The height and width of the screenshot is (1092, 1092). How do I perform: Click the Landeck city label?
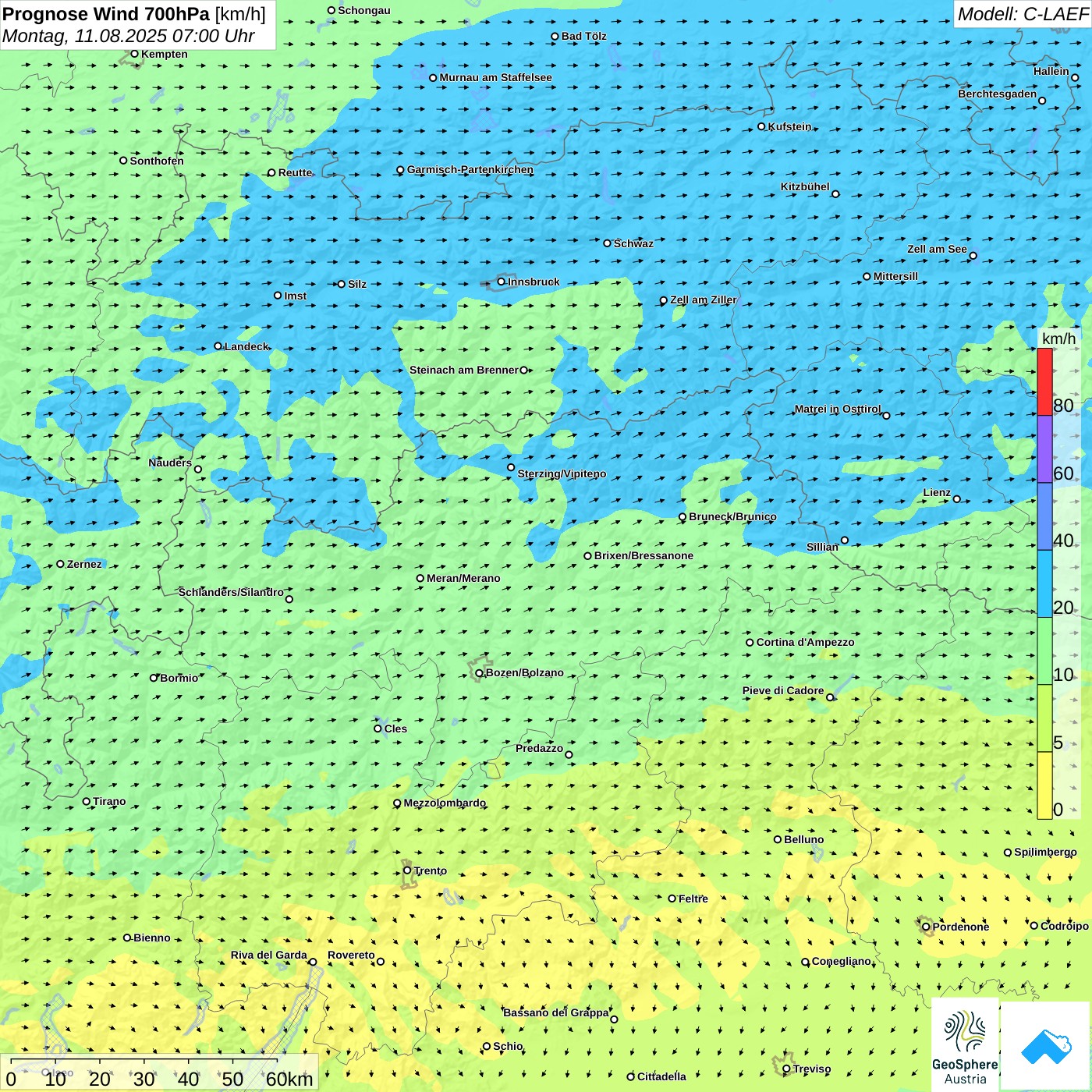tap(246, 346)
